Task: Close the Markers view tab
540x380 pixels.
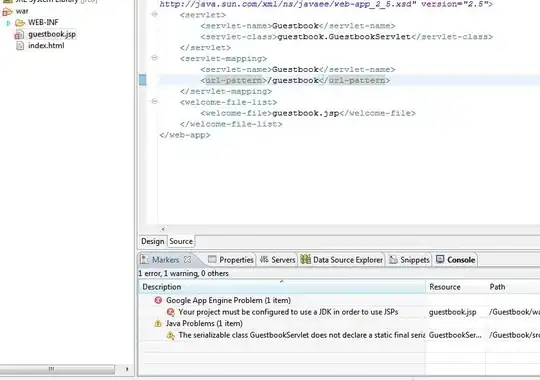Action: pos(187,259)
